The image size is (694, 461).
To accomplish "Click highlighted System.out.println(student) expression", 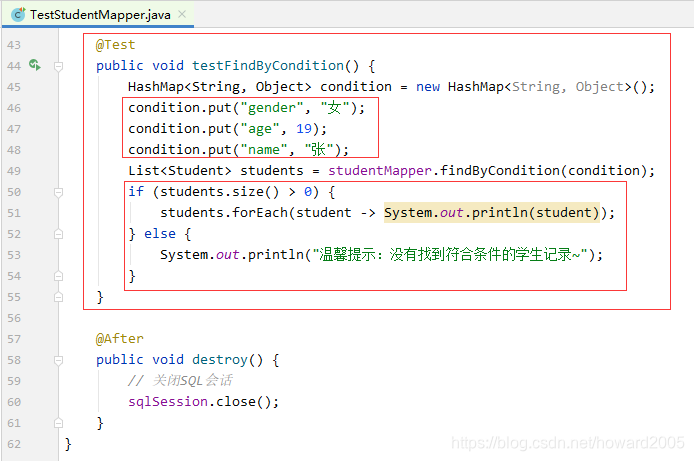I will [492, 212].
